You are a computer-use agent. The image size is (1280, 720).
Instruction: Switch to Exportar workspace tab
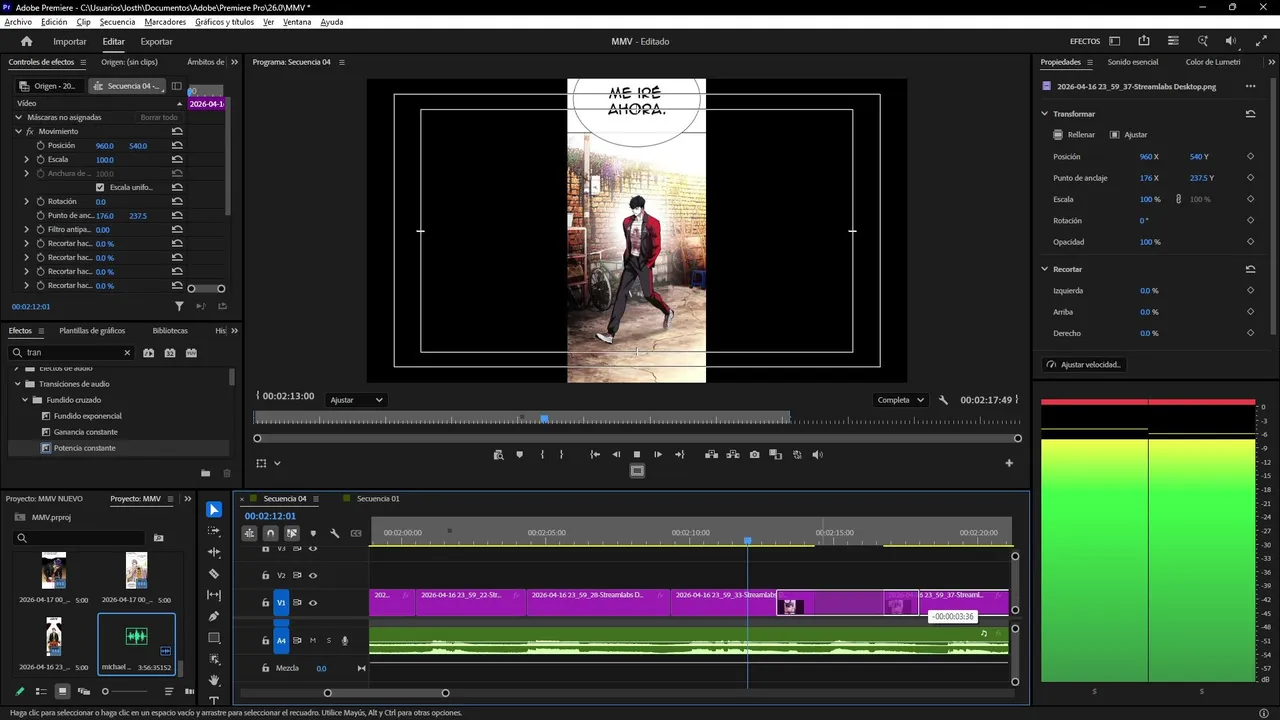[156, 41]
